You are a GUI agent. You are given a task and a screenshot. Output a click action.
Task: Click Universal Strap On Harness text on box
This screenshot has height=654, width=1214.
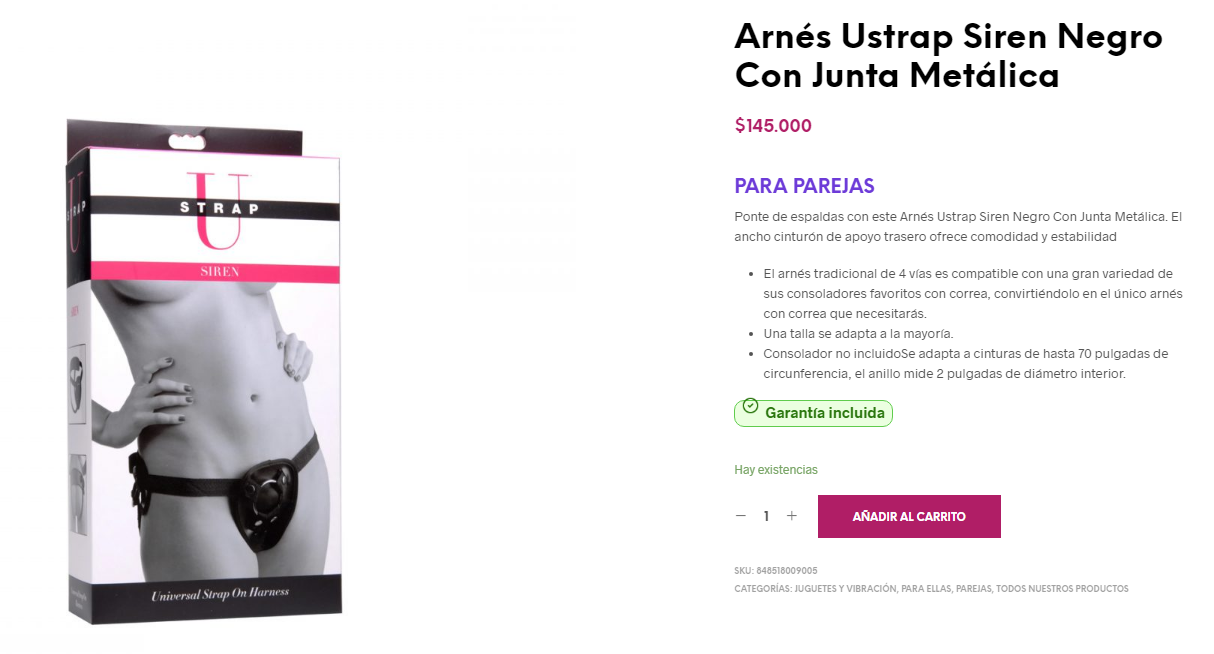220,593
